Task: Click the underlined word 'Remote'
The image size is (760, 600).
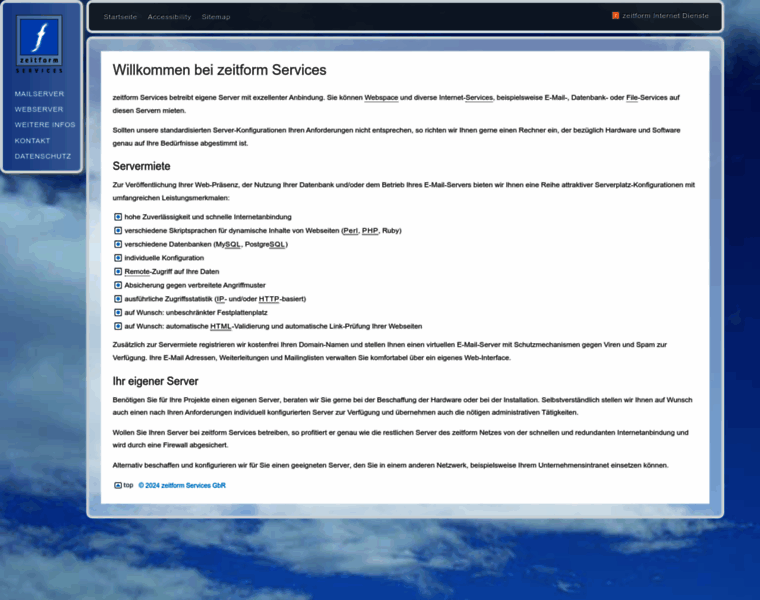Action: click(137, 271)
